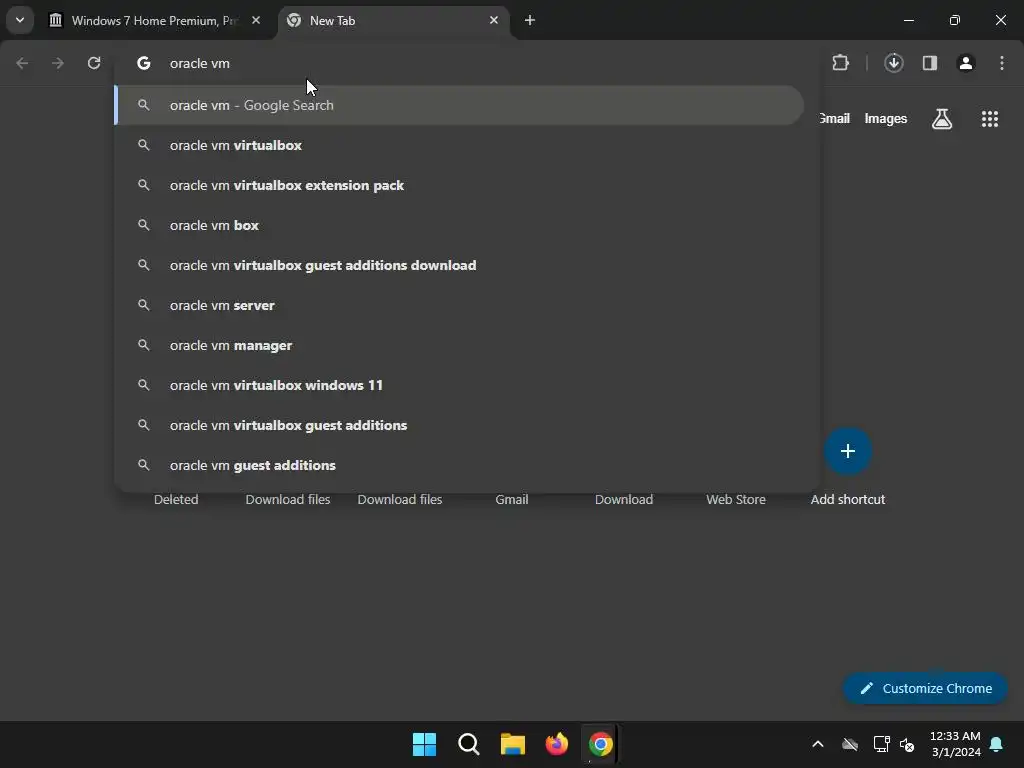Open File Explorer from taskbar

tap(513, 744)
